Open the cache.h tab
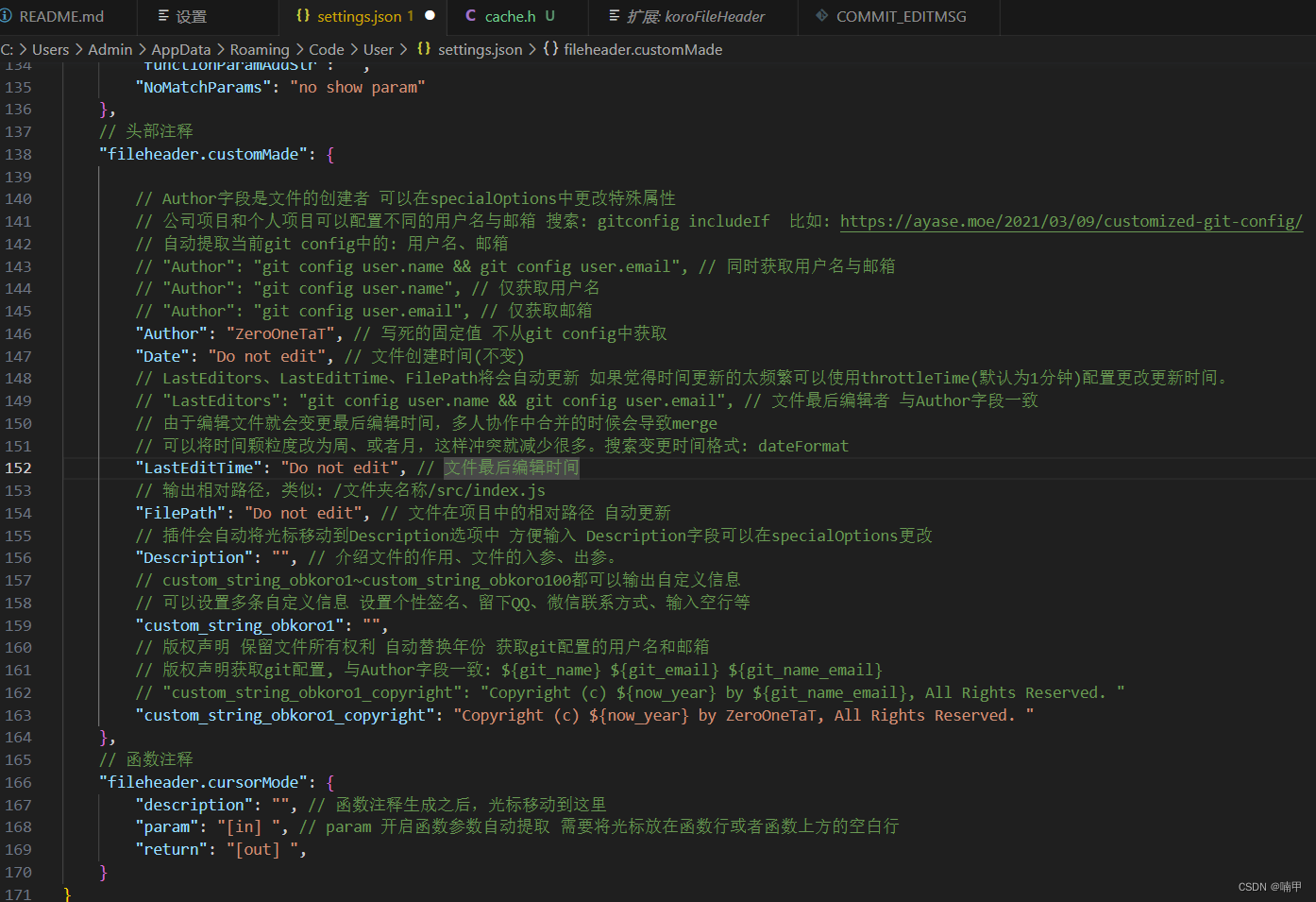This screenshot has height=902, width=1316. point(511,16)
